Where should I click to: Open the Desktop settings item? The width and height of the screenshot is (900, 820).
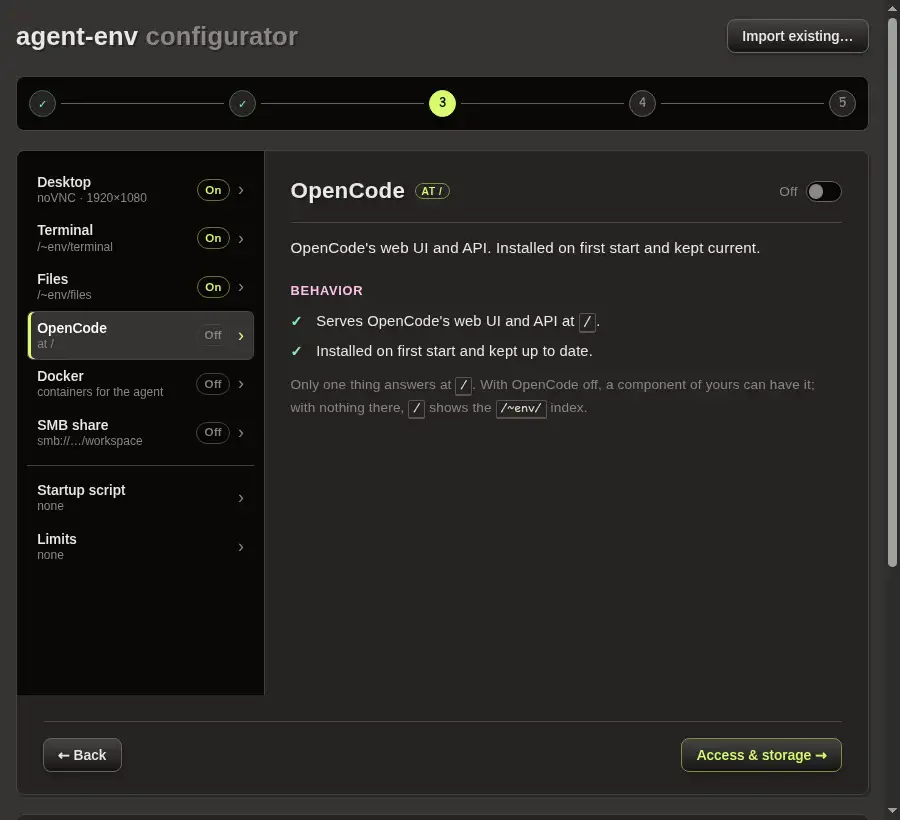pos(141,190)
